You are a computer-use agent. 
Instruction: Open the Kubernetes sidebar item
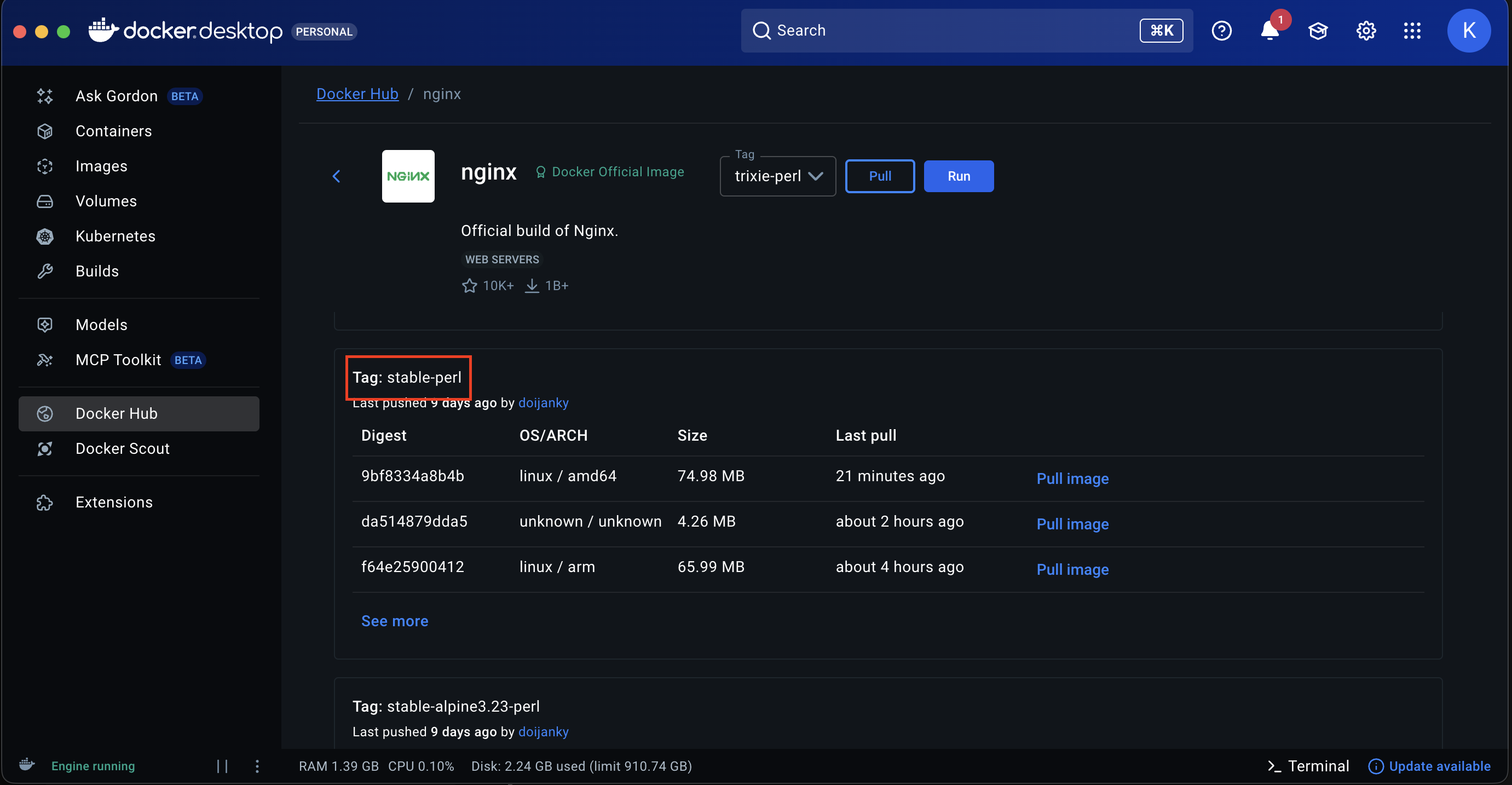click(x=115, y=236)
